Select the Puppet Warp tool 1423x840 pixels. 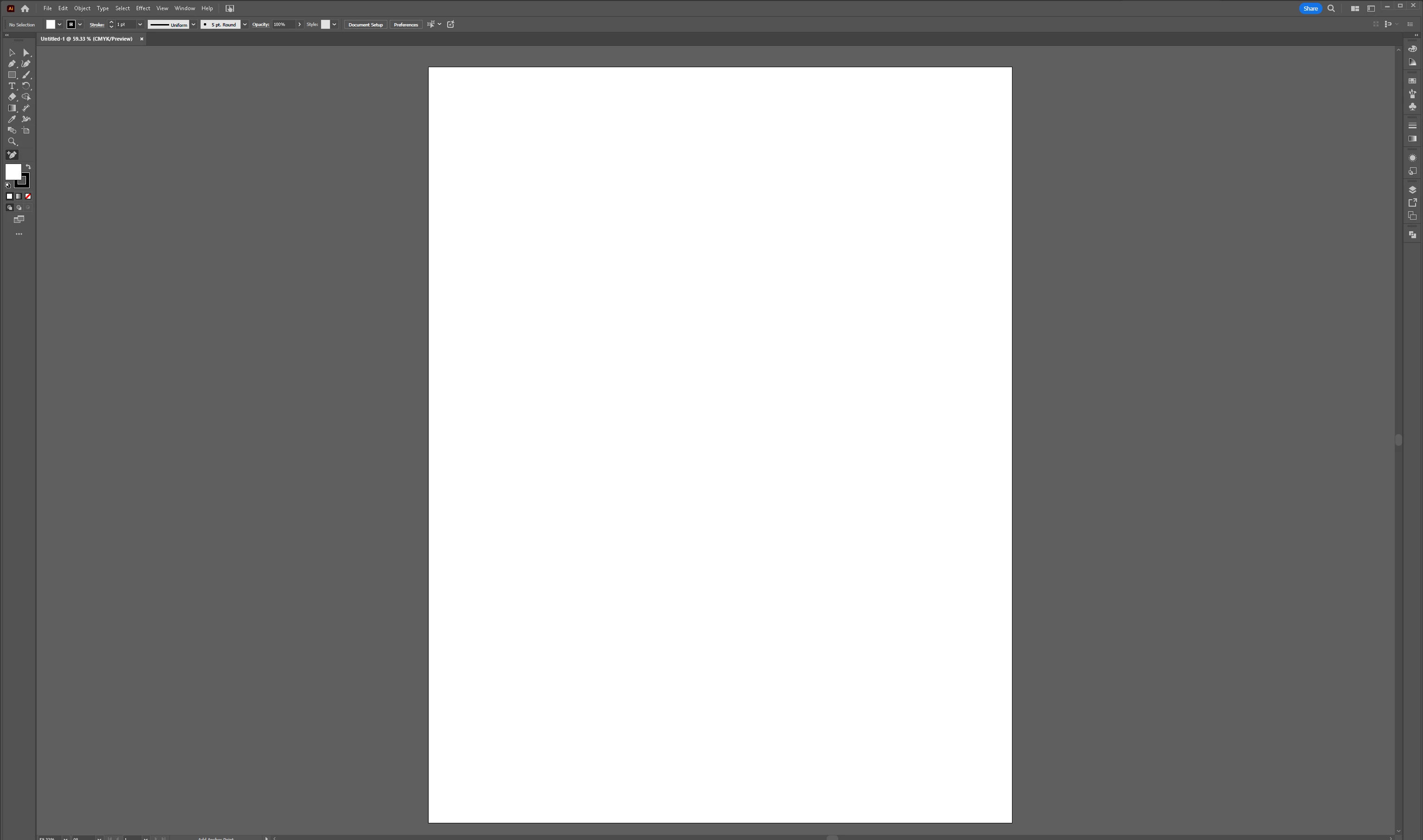26,120
